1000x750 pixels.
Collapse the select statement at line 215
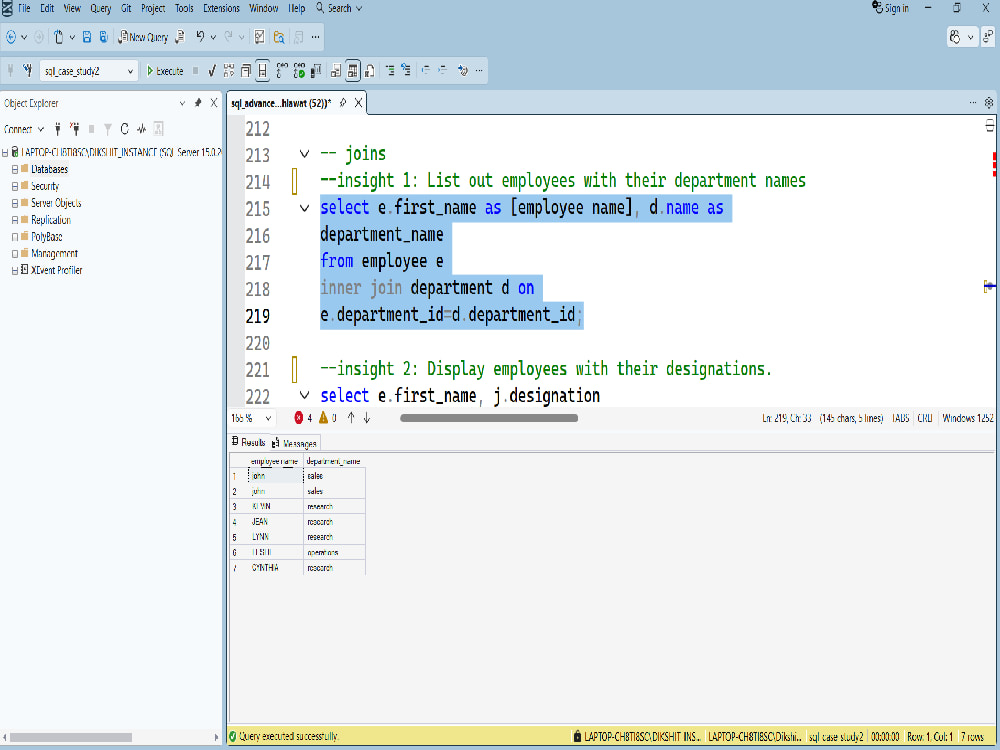tap(304, 207)
